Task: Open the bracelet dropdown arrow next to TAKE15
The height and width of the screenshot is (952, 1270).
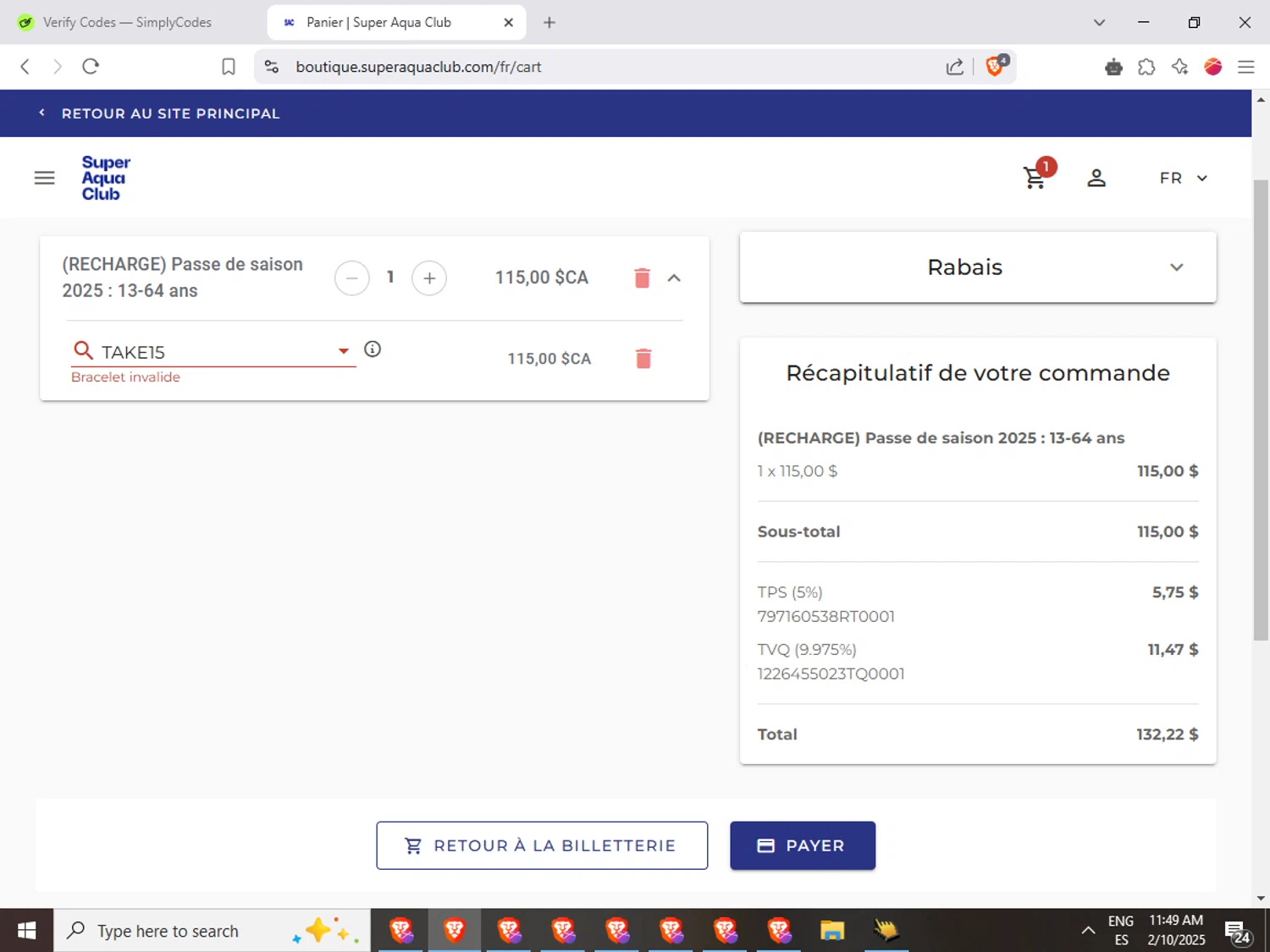Action: coord(344,351)
